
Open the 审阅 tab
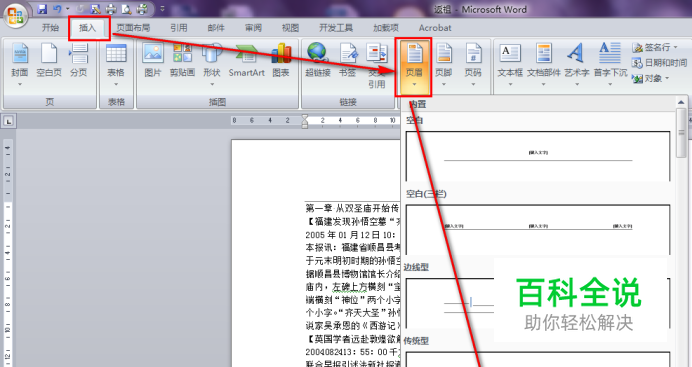point(253,28)
